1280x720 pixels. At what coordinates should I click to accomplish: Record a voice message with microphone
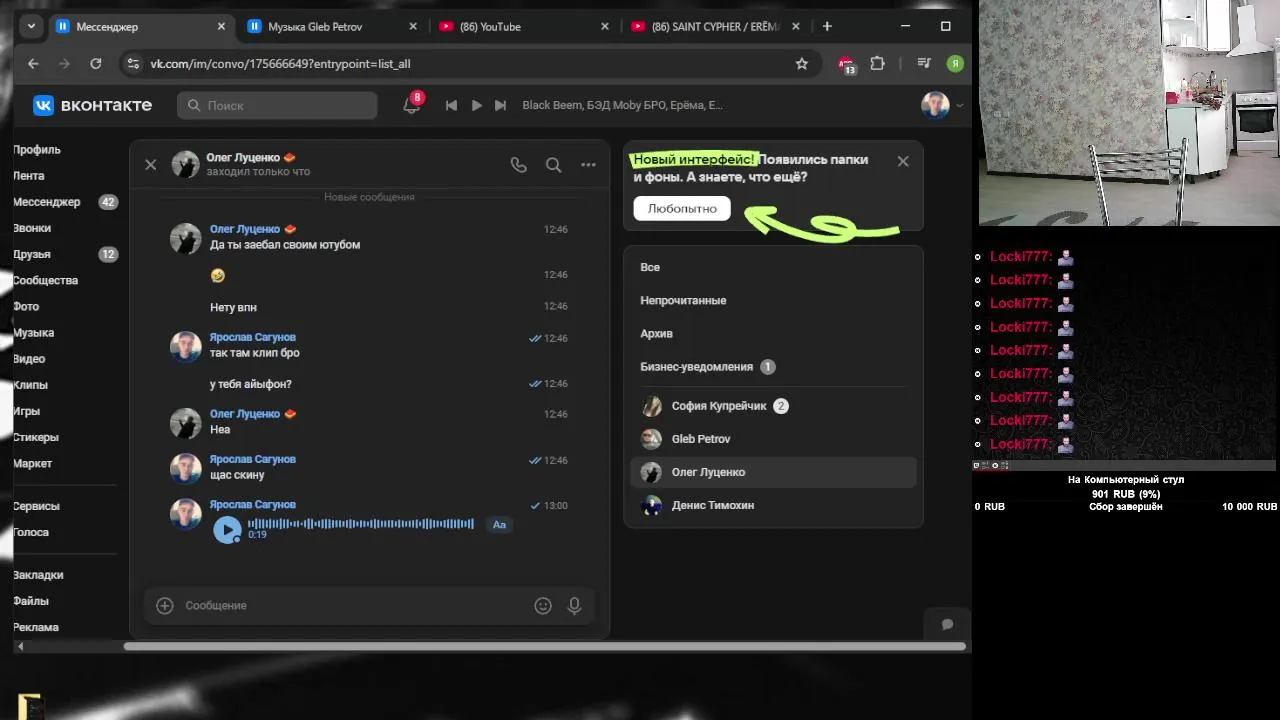[574, 605]
